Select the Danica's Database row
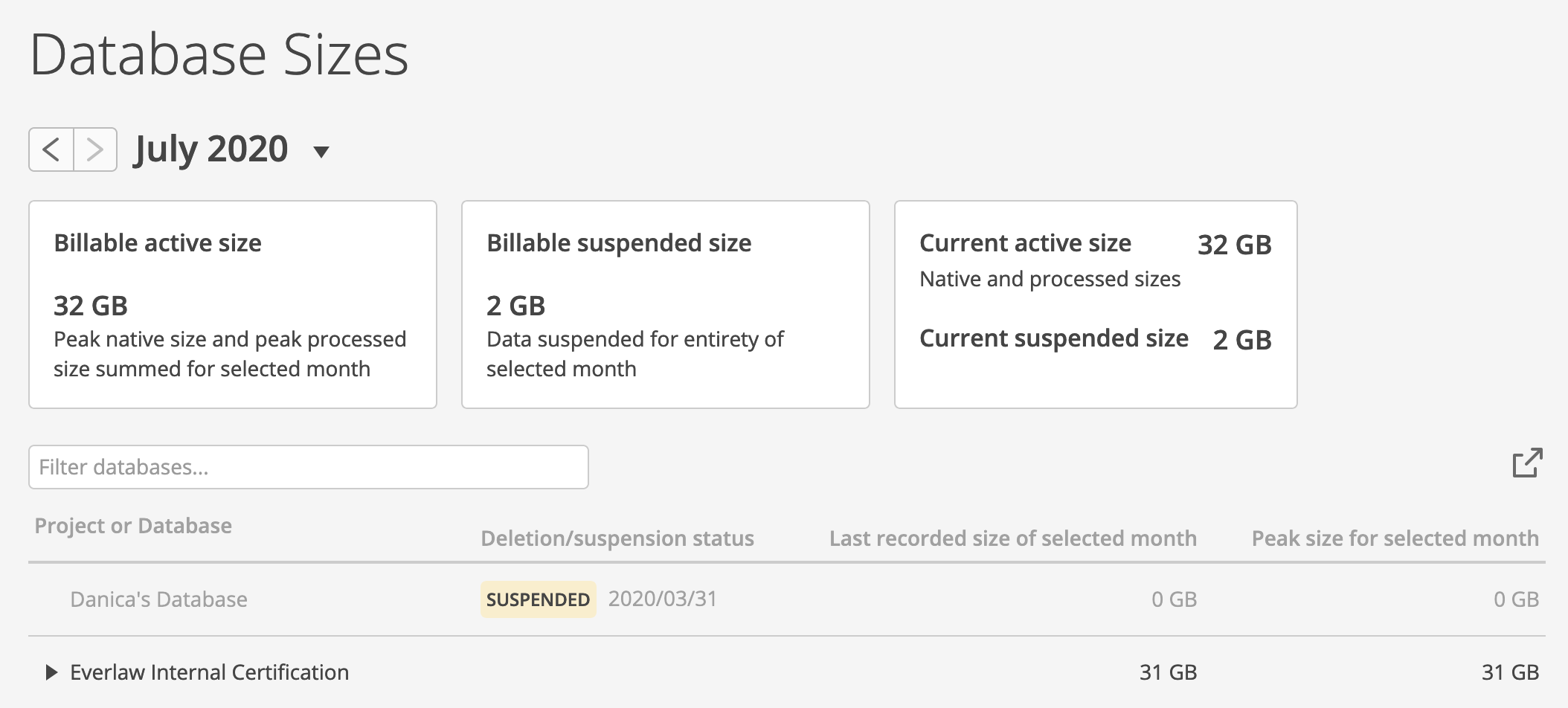The image size is (1568, 708). [x=787, y=599]
